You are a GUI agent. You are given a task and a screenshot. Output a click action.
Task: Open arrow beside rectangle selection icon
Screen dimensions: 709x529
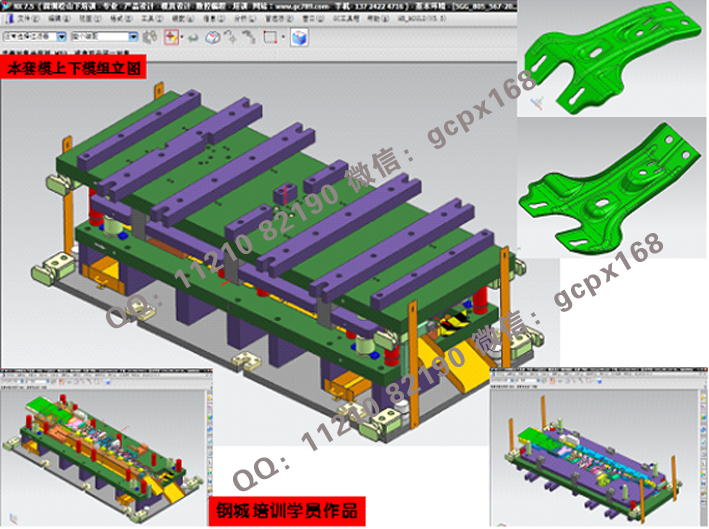[x=284, y=37]
